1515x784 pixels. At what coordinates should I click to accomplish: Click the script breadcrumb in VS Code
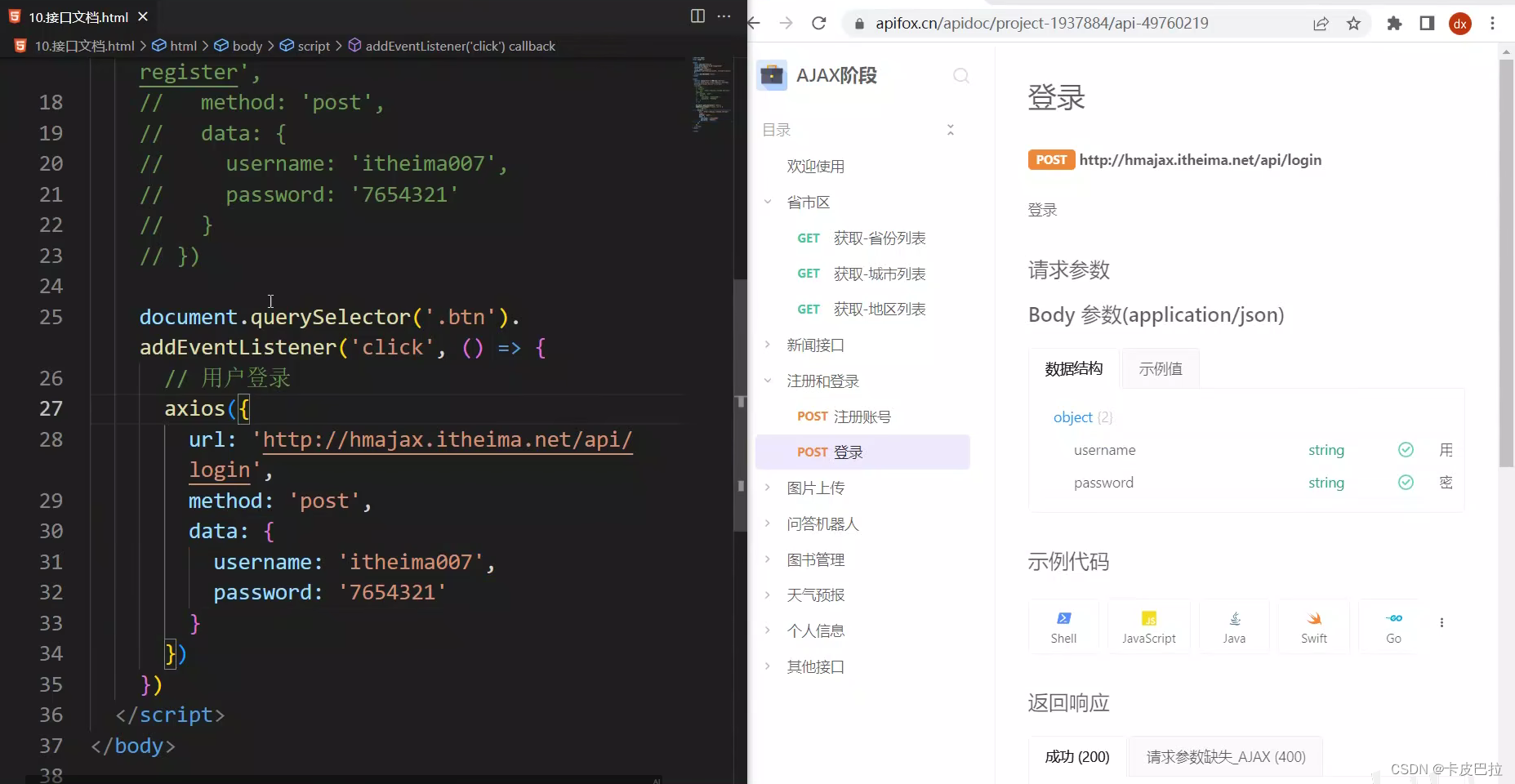313,46
